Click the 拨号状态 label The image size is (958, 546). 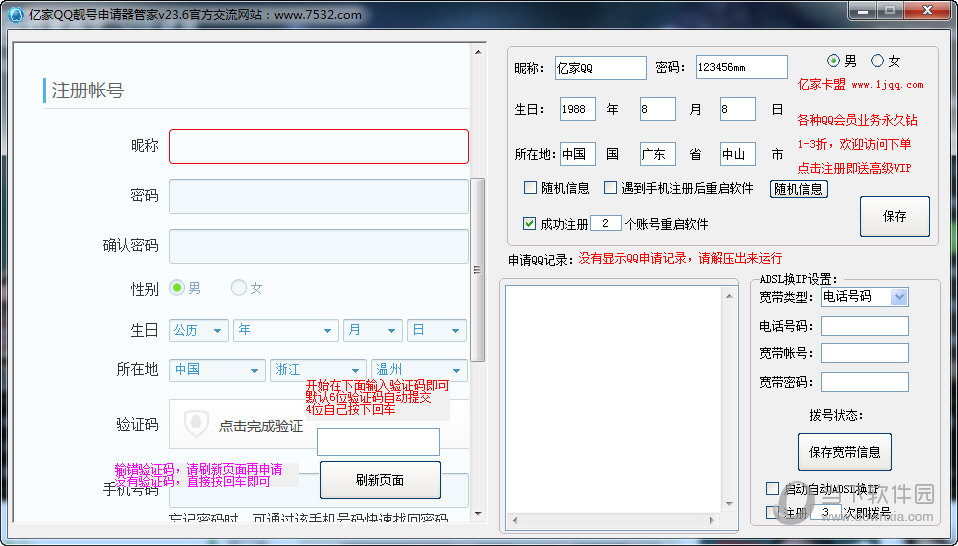(836, 415)
